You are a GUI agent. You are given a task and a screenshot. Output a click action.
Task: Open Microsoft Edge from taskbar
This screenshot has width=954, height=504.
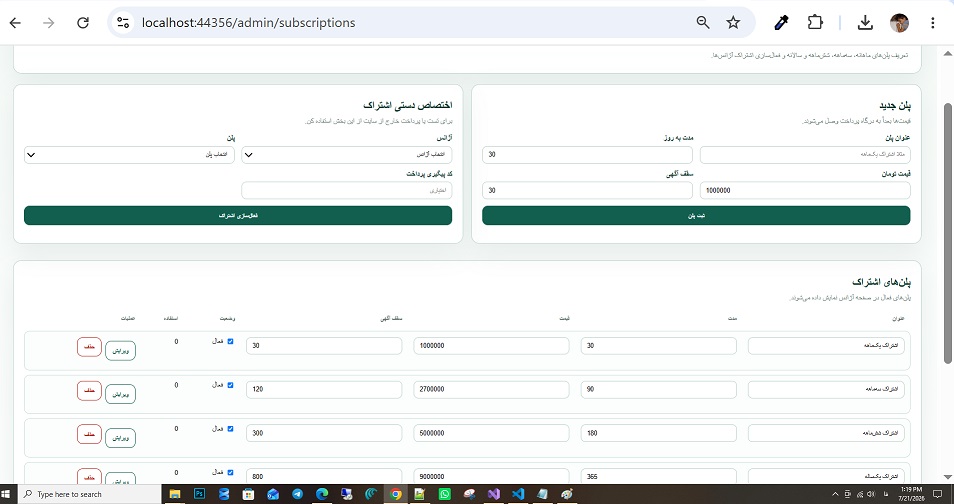(322, 494)
